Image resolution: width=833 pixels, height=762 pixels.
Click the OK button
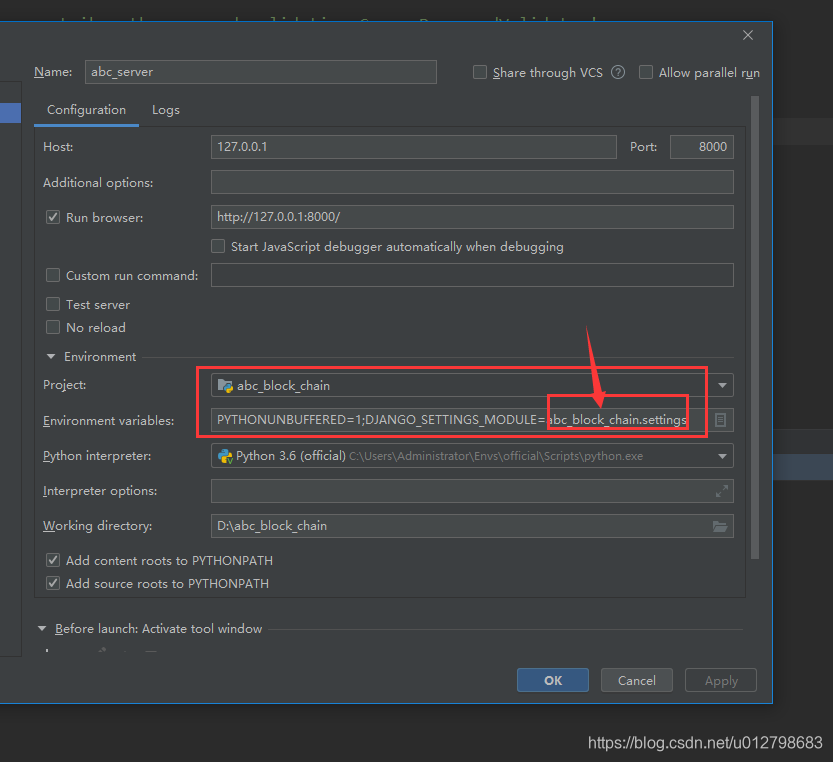552,680
